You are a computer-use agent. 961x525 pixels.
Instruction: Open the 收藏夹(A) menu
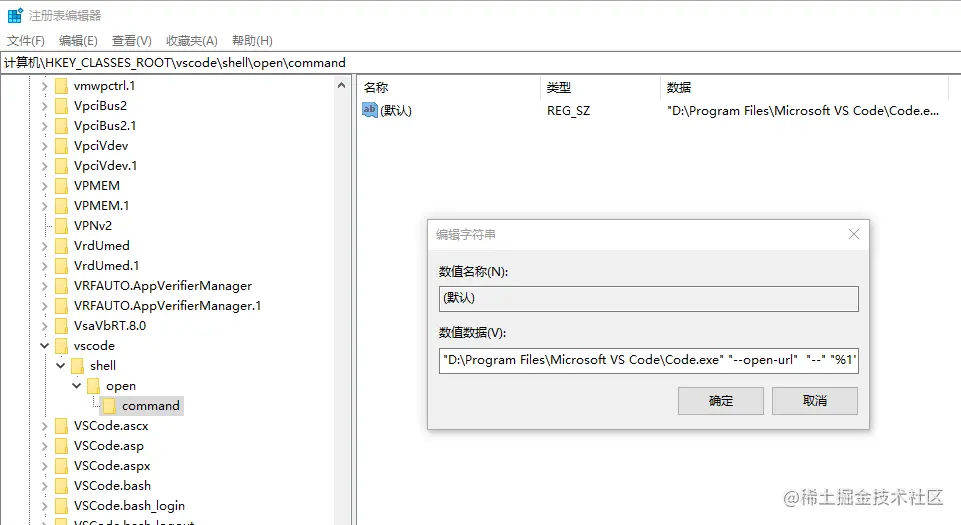192,41
